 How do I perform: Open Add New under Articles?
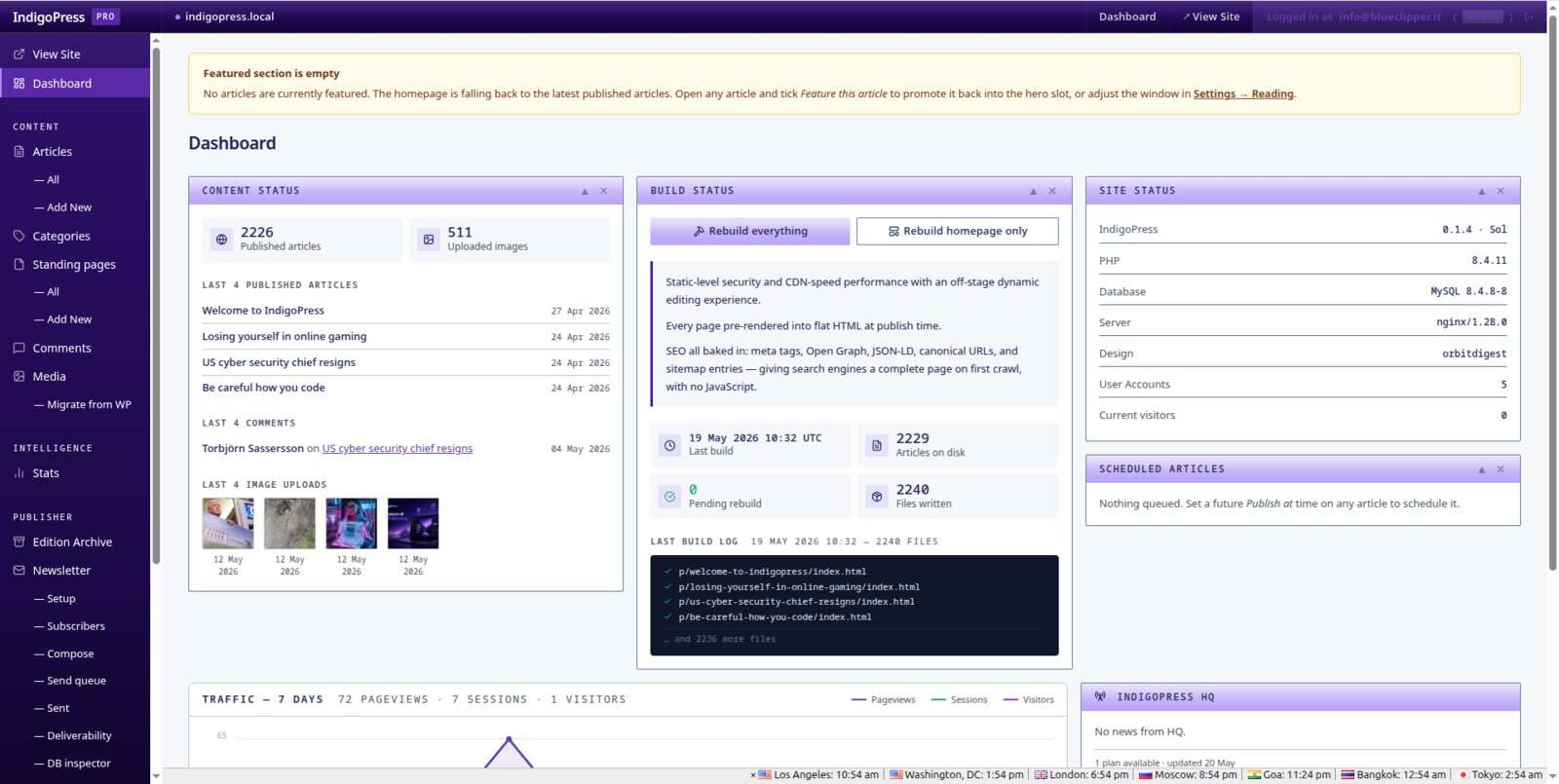pos(62,207)
